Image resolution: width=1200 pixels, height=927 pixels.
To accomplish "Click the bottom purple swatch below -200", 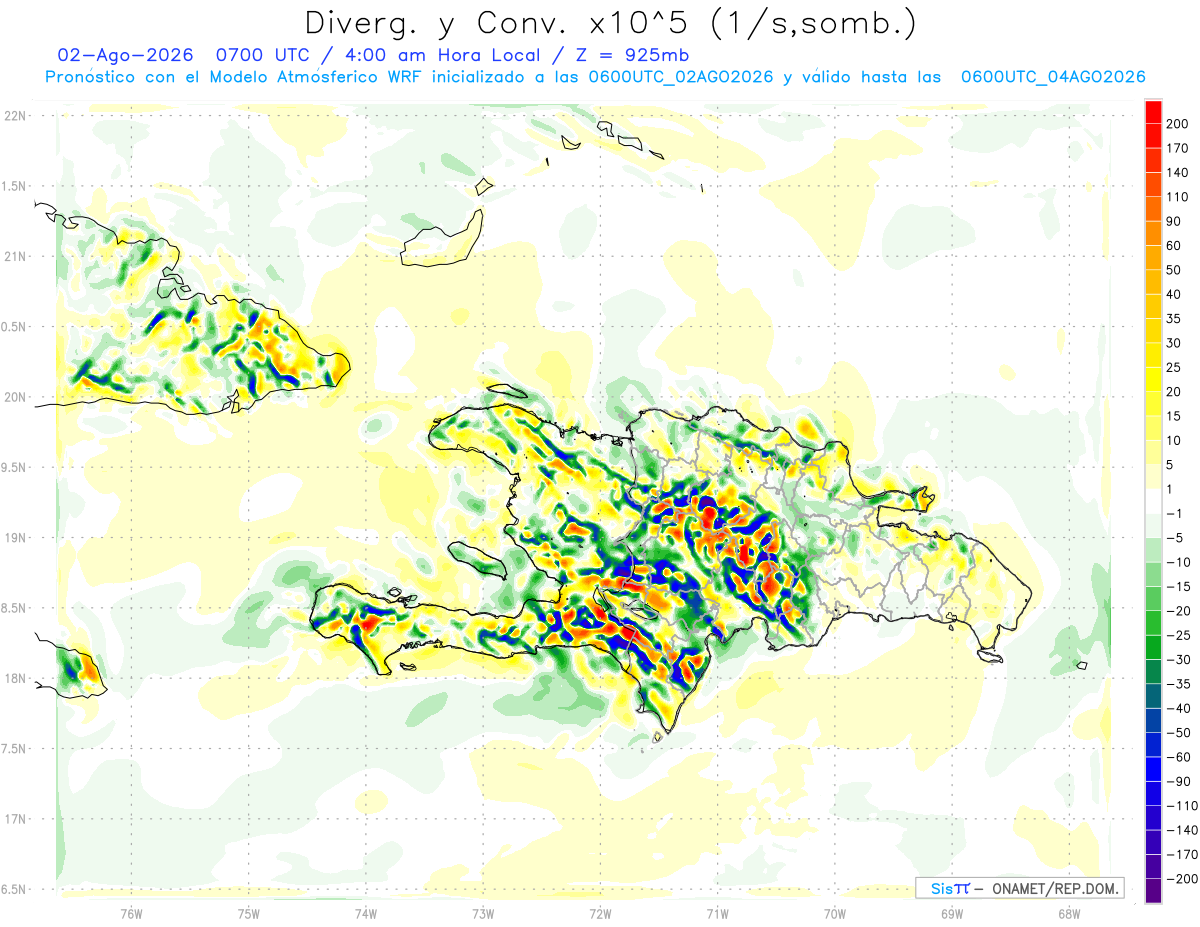I will point(1153,891).
